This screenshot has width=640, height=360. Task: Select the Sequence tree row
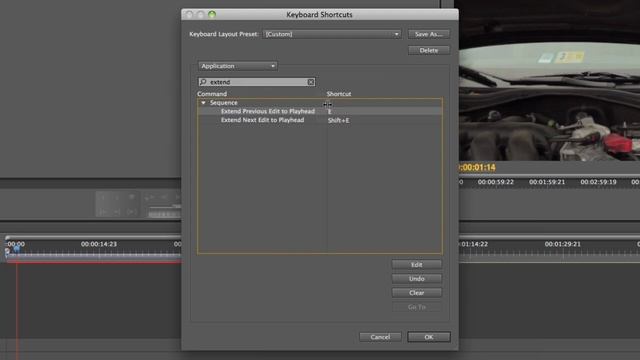[320, 103]
